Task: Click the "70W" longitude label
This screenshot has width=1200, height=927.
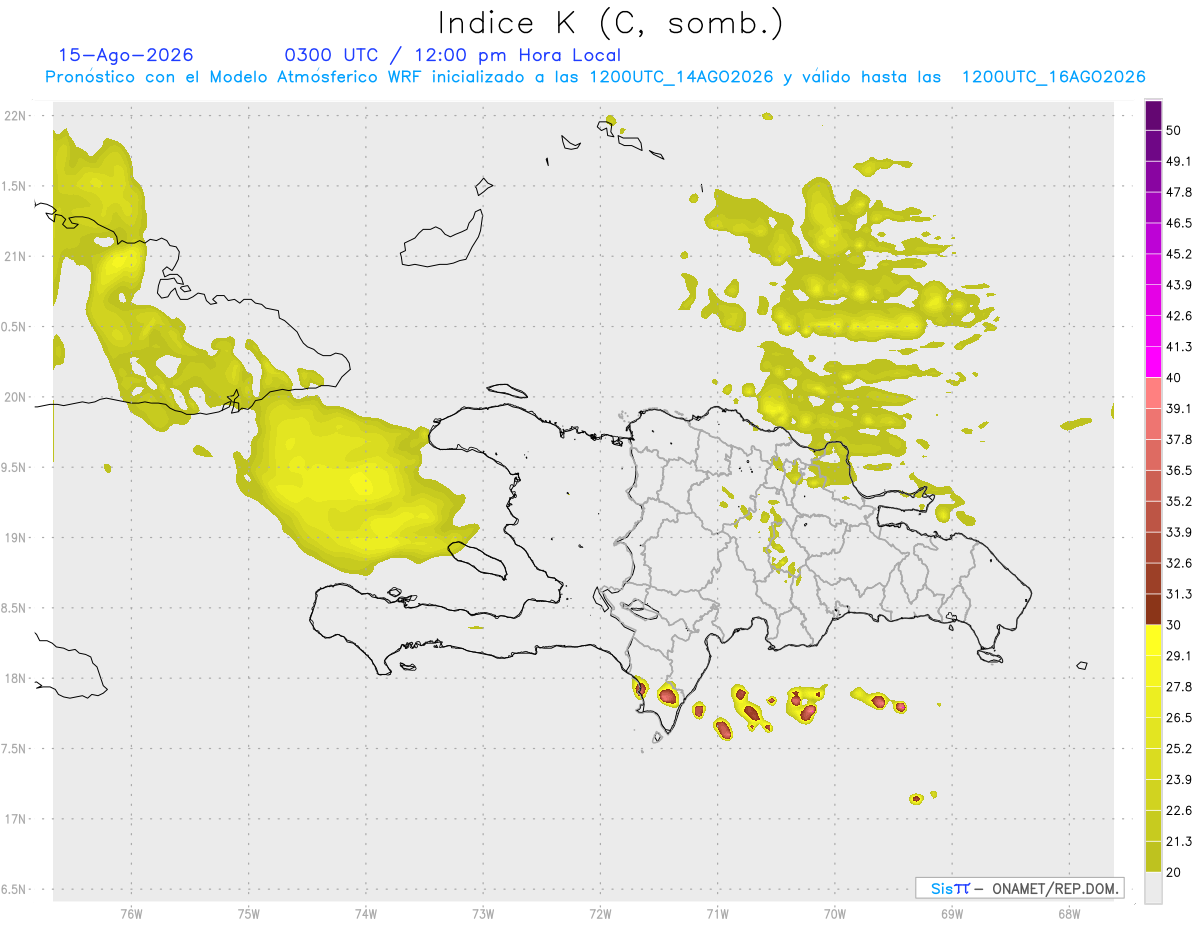Action: pyautogui.click(x=834, y=914)
